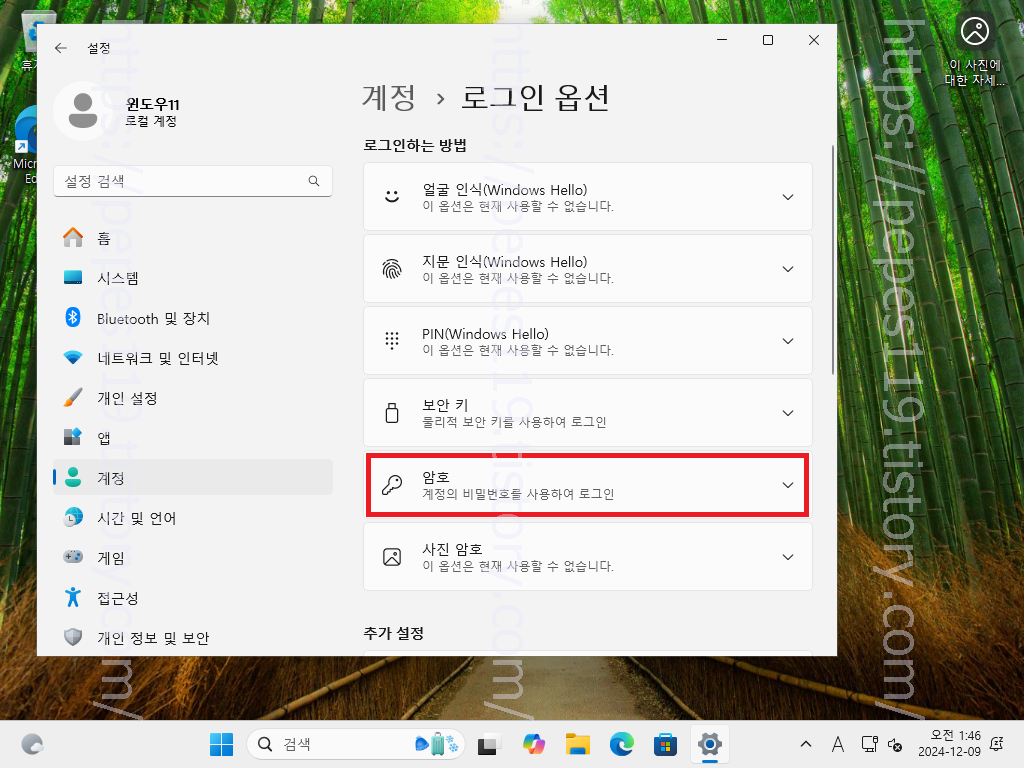Image resolution: width=1024 pixels, height=768 pixels.
Task: Click the key icon for 암호
Action: pyautogui.click(x=392, y=485)
